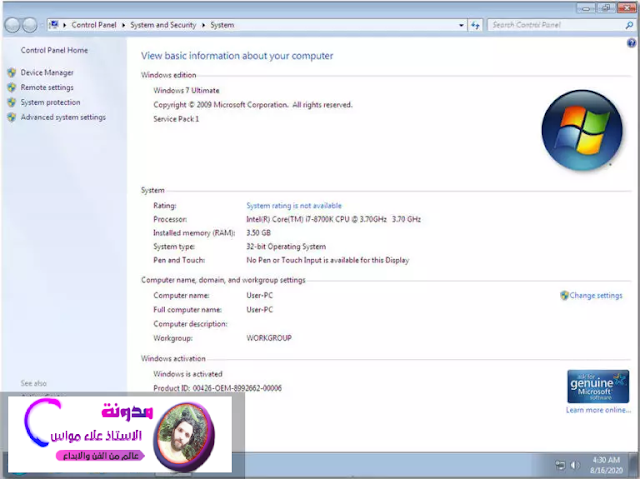Click the network icon in system tray
The height and width of the screenshot is (479, 640).
pyautogui.click(x=560, y=465)
